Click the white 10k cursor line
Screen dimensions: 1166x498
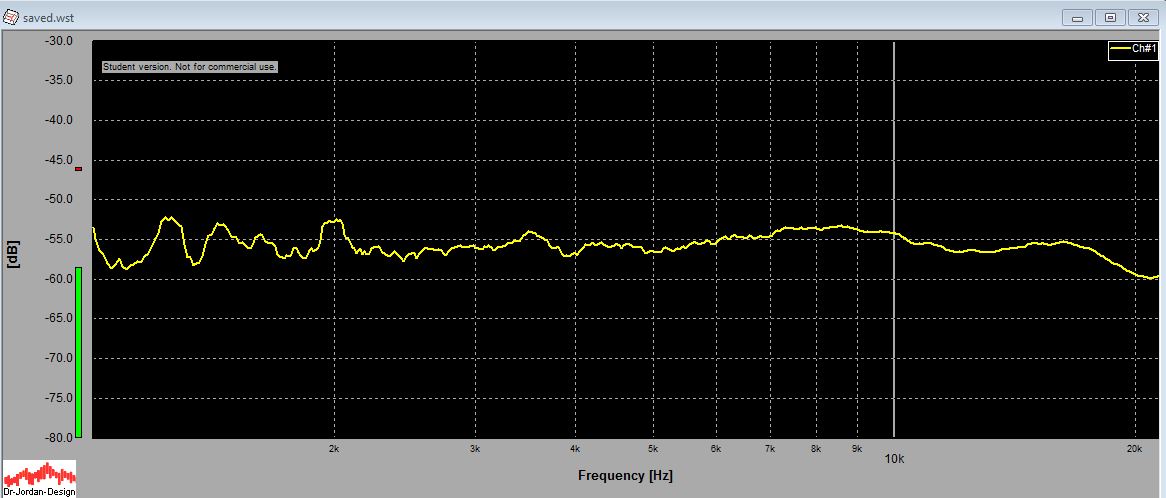click(893, 239)
